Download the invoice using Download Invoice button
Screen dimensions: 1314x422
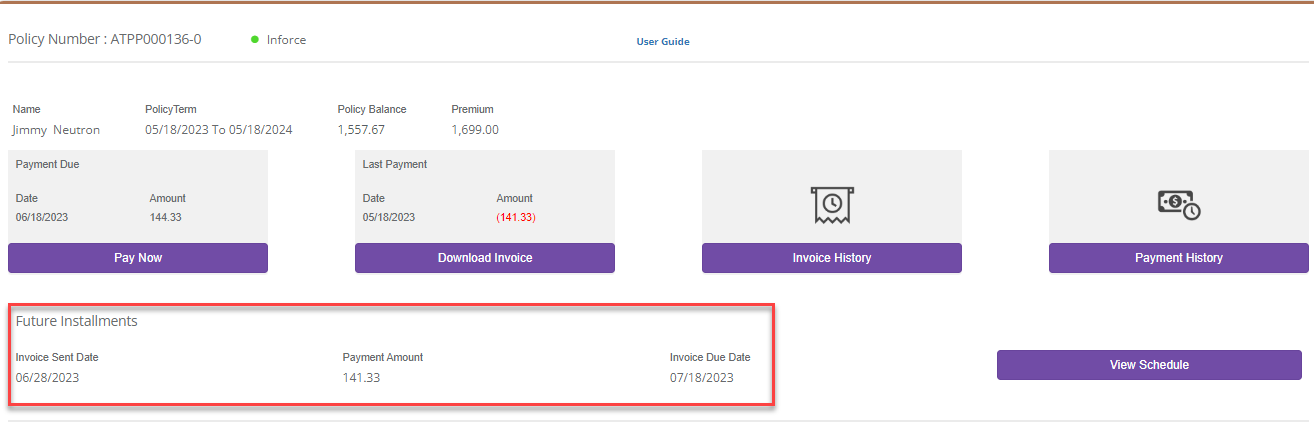[x=485, y=258]
